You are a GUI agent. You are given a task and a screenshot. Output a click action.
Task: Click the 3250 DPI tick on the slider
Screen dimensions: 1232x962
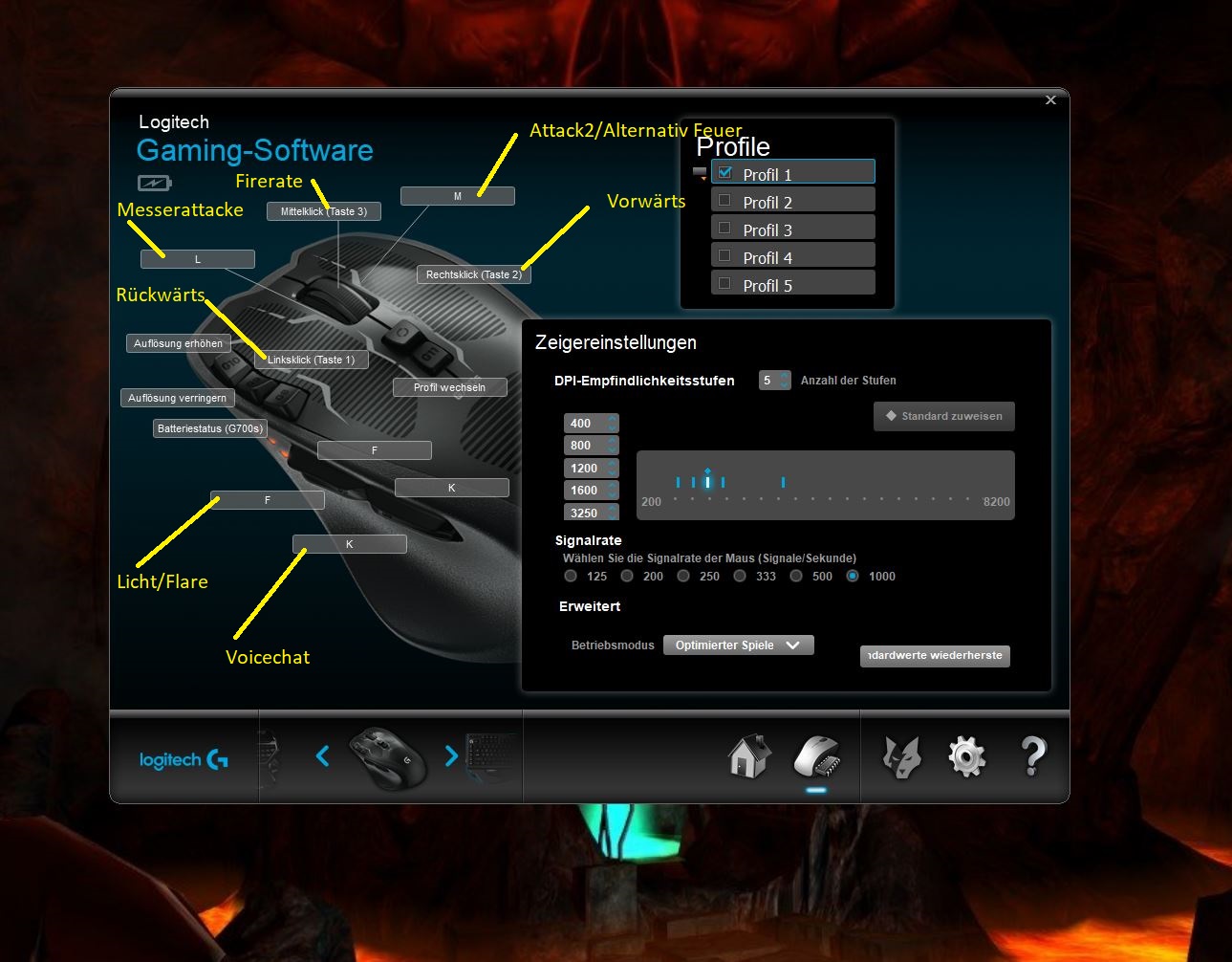click(x=783, y=482)
